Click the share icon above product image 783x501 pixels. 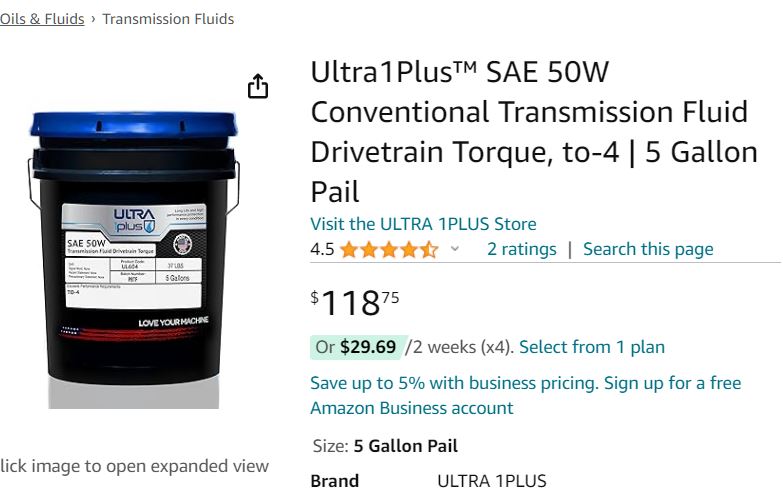point(258,86)
